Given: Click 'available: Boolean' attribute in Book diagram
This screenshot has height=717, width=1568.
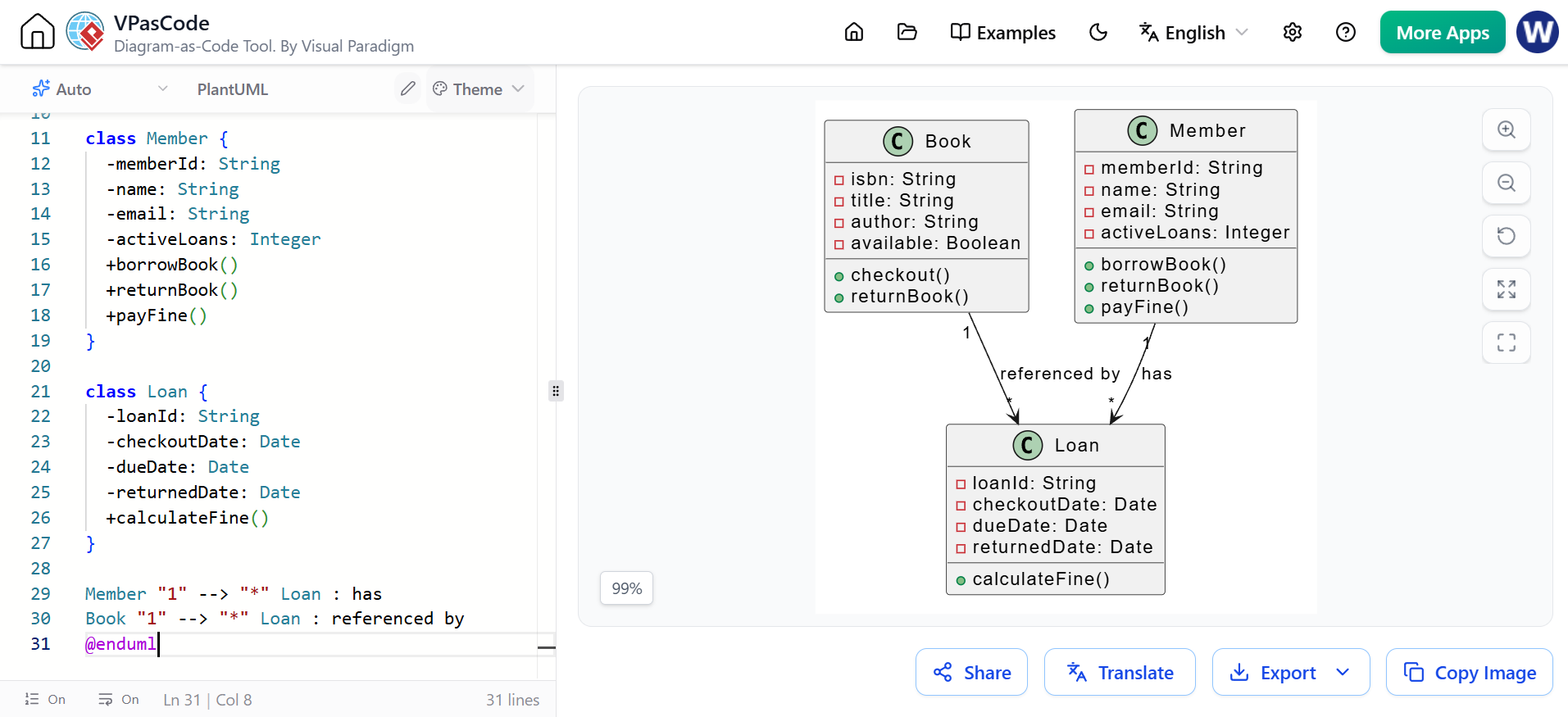Looking at the screenshot, I should pyautogui.click(x=935, y=243).
